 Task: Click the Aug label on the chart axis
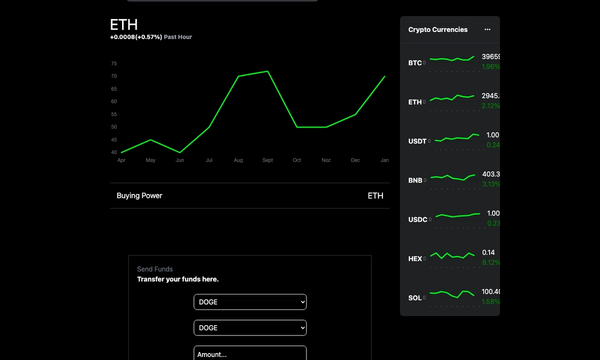(238, 160)
